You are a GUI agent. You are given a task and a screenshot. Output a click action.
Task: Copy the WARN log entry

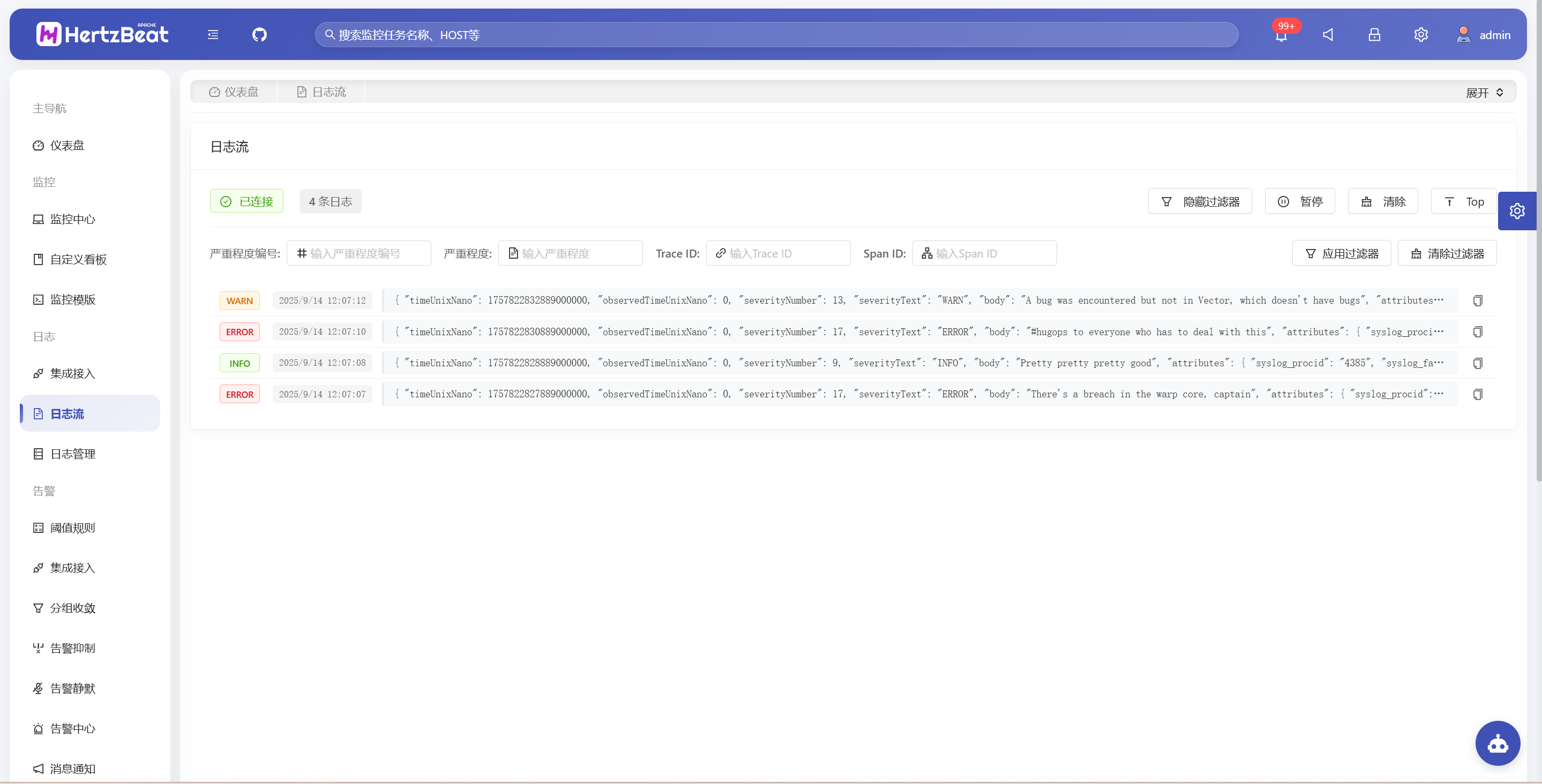[x=1477, y=300]
